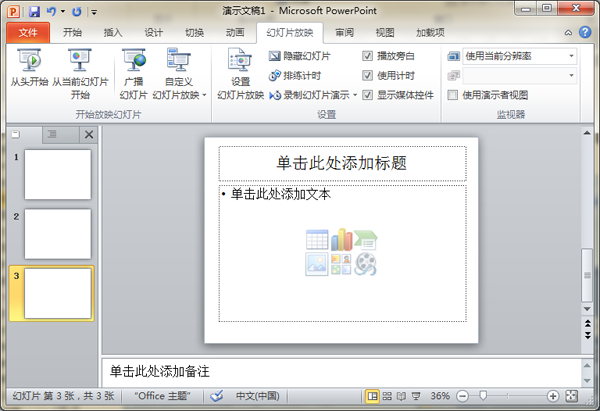Screen dimensions: 600x411
Task: Click Save icon in Quick Access Toolbar
Action: click(34, 11)
